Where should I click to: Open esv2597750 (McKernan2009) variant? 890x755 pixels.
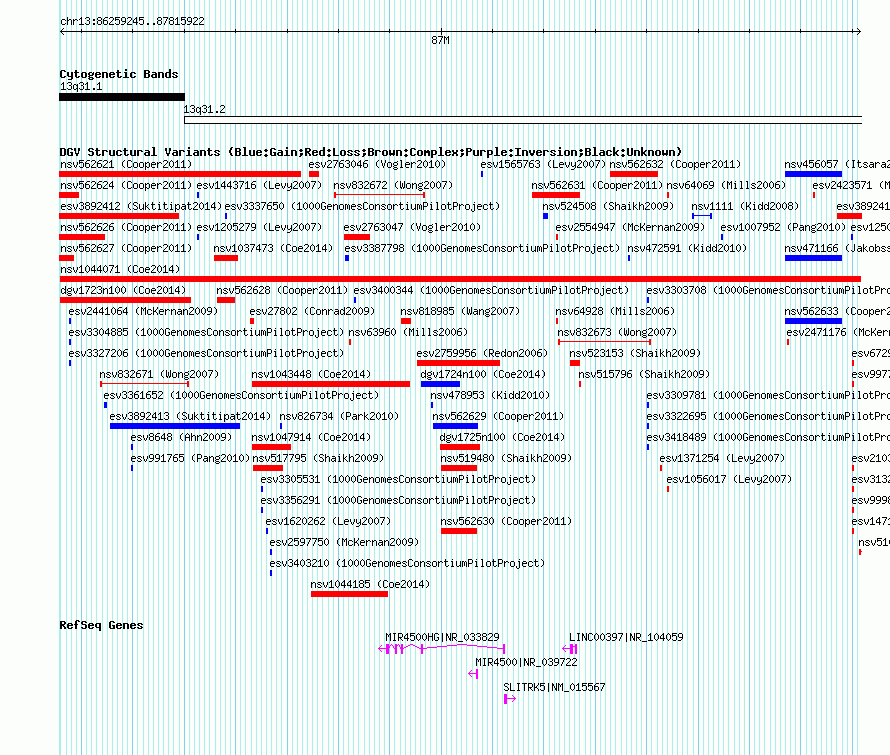344,543
